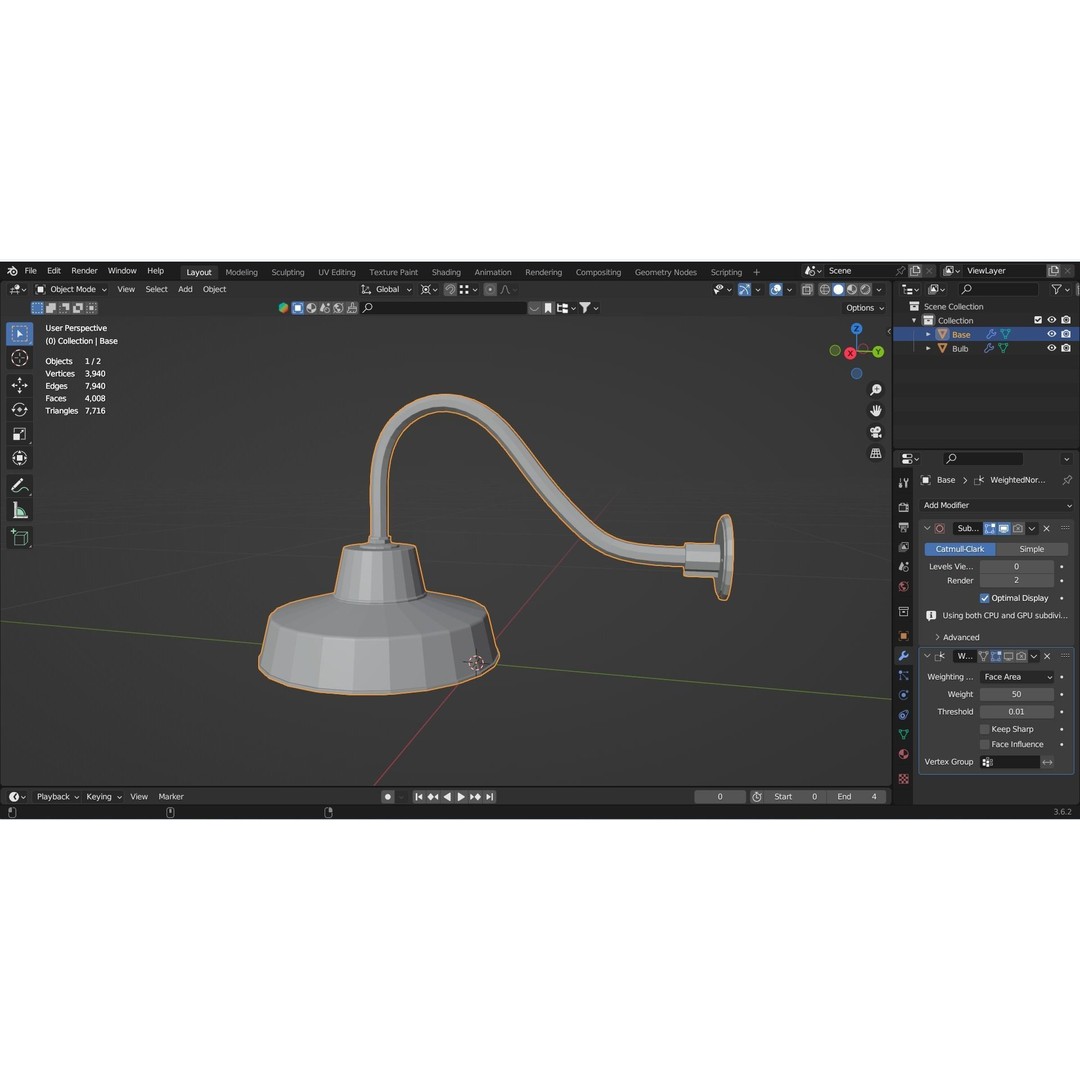
Task: Toggle auto keying record button
Action: pos(388,797)
